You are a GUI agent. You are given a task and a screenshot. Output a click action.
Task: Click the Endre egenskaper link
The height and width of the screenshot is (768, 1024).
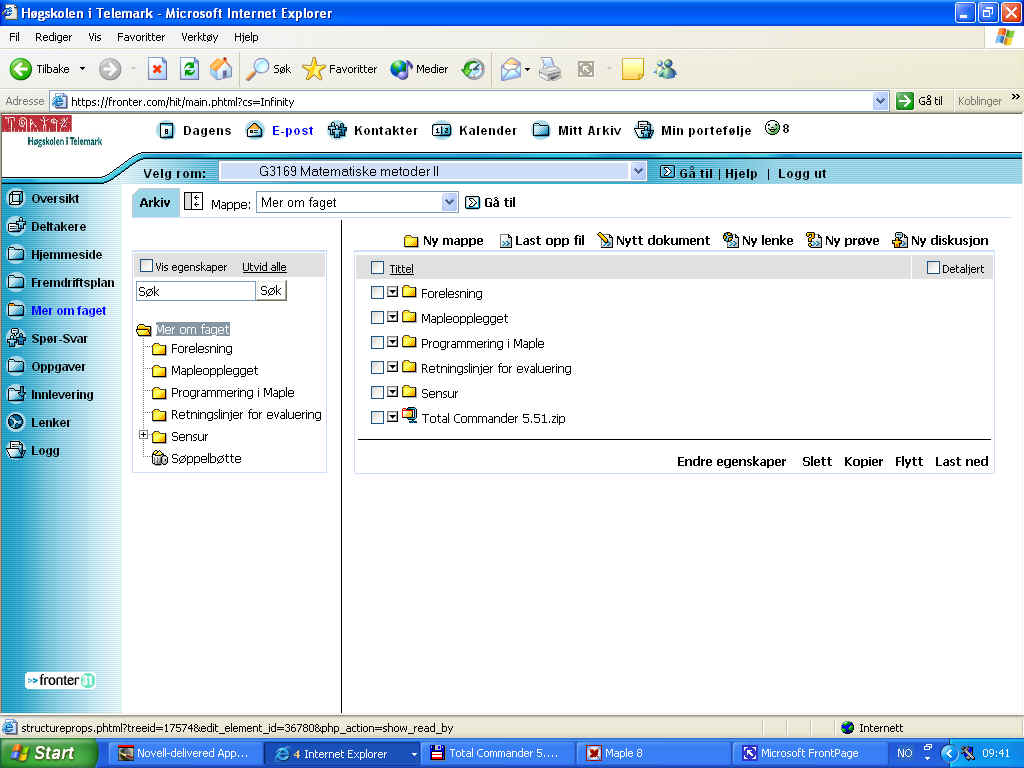tap(731, 462)
